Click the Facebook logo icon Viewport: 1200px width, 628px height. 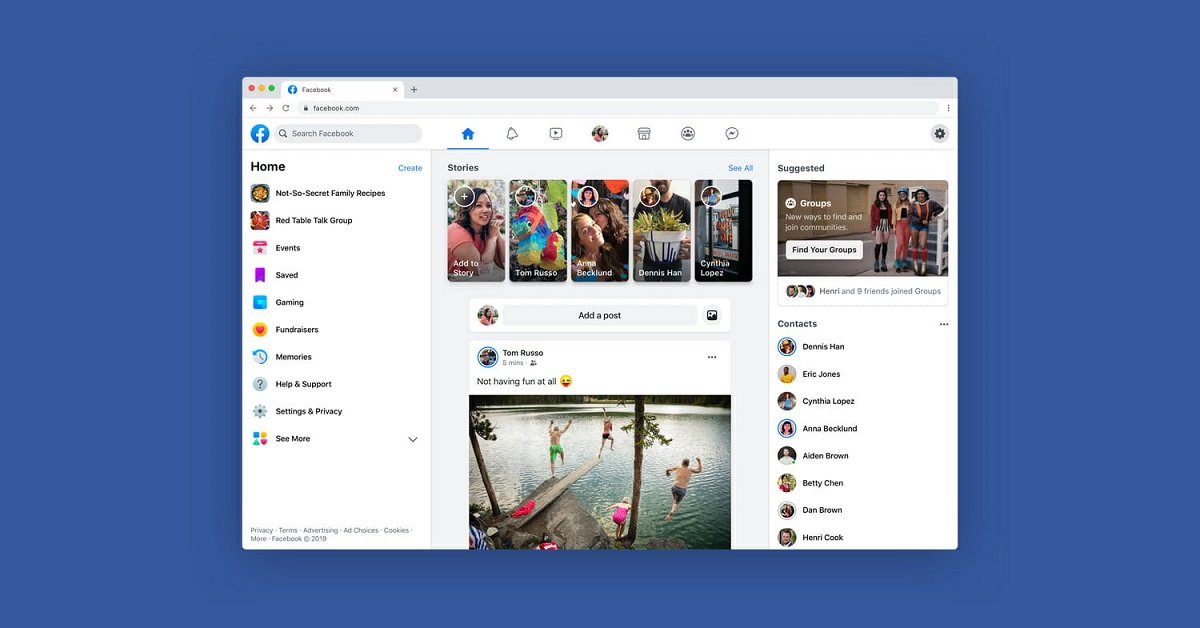pyautogui.click(x=260, y=133)
